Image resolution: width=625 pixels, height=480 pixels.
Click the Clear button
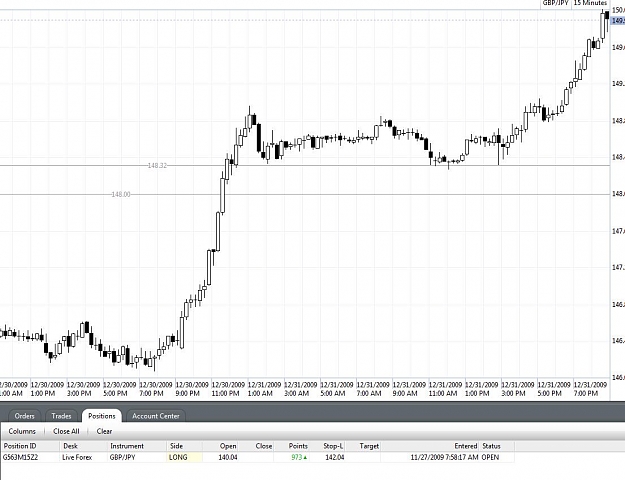104,431
